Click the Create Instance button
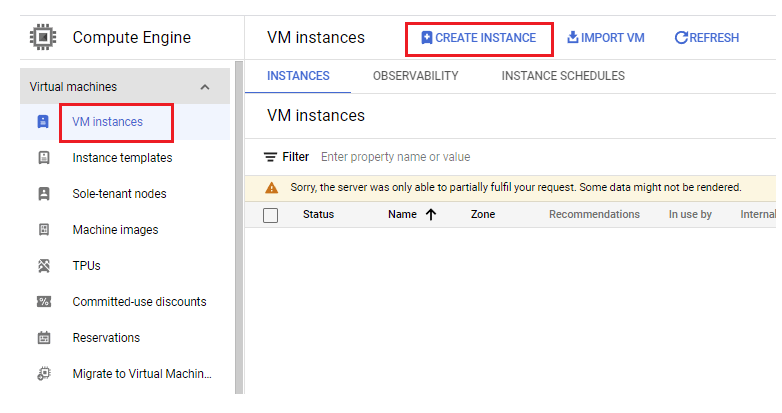782x413 pixels. [479, 38]
